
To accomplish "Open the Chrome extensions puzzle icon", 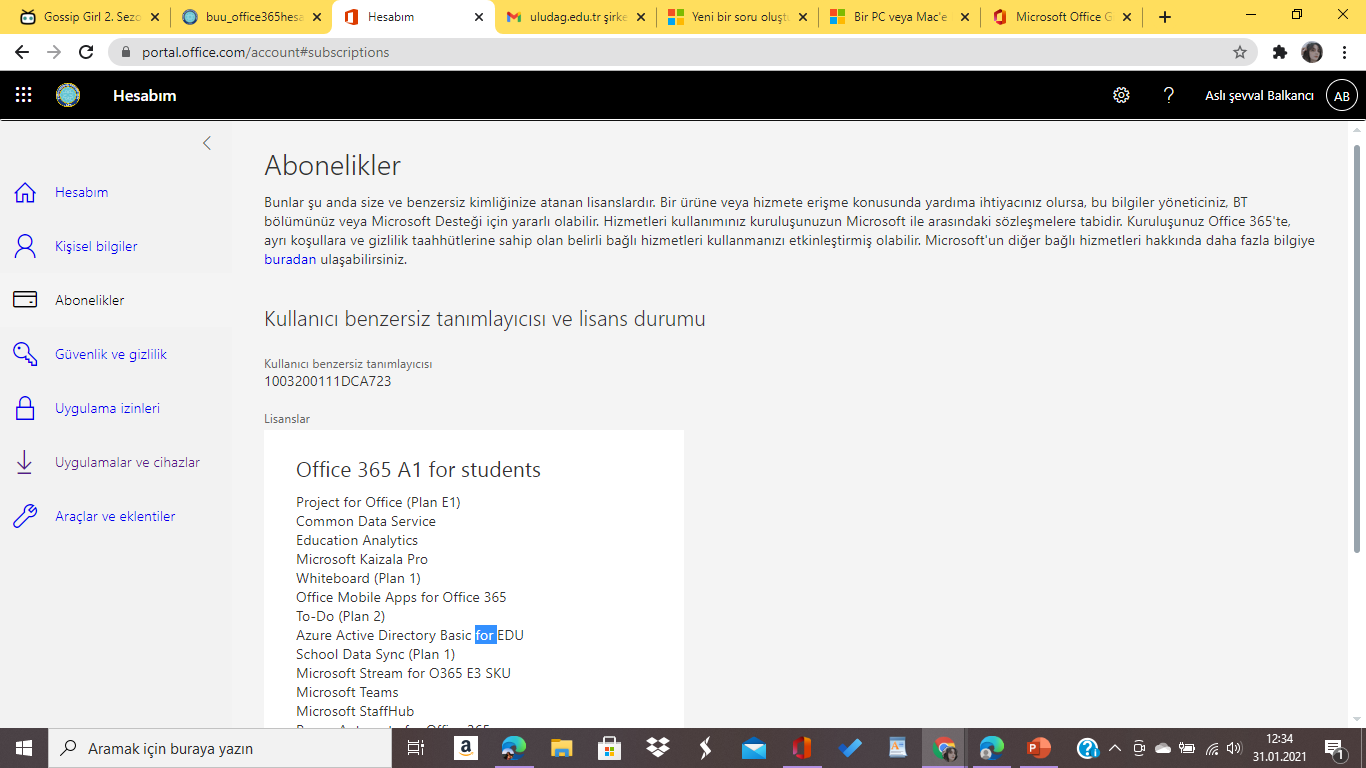I will click(x=1280, y=52).
